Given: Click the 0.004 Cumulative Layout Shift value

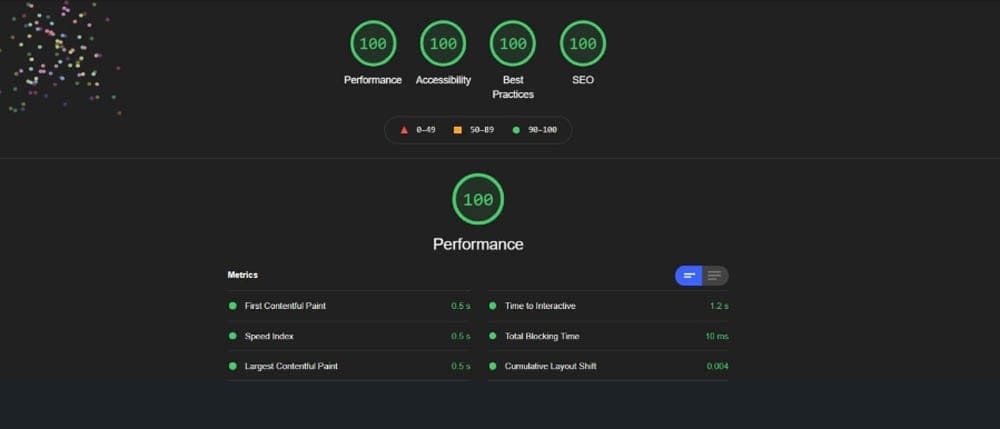Looking at the screenshot, I should pyautogui.click(x=716, y=366).
